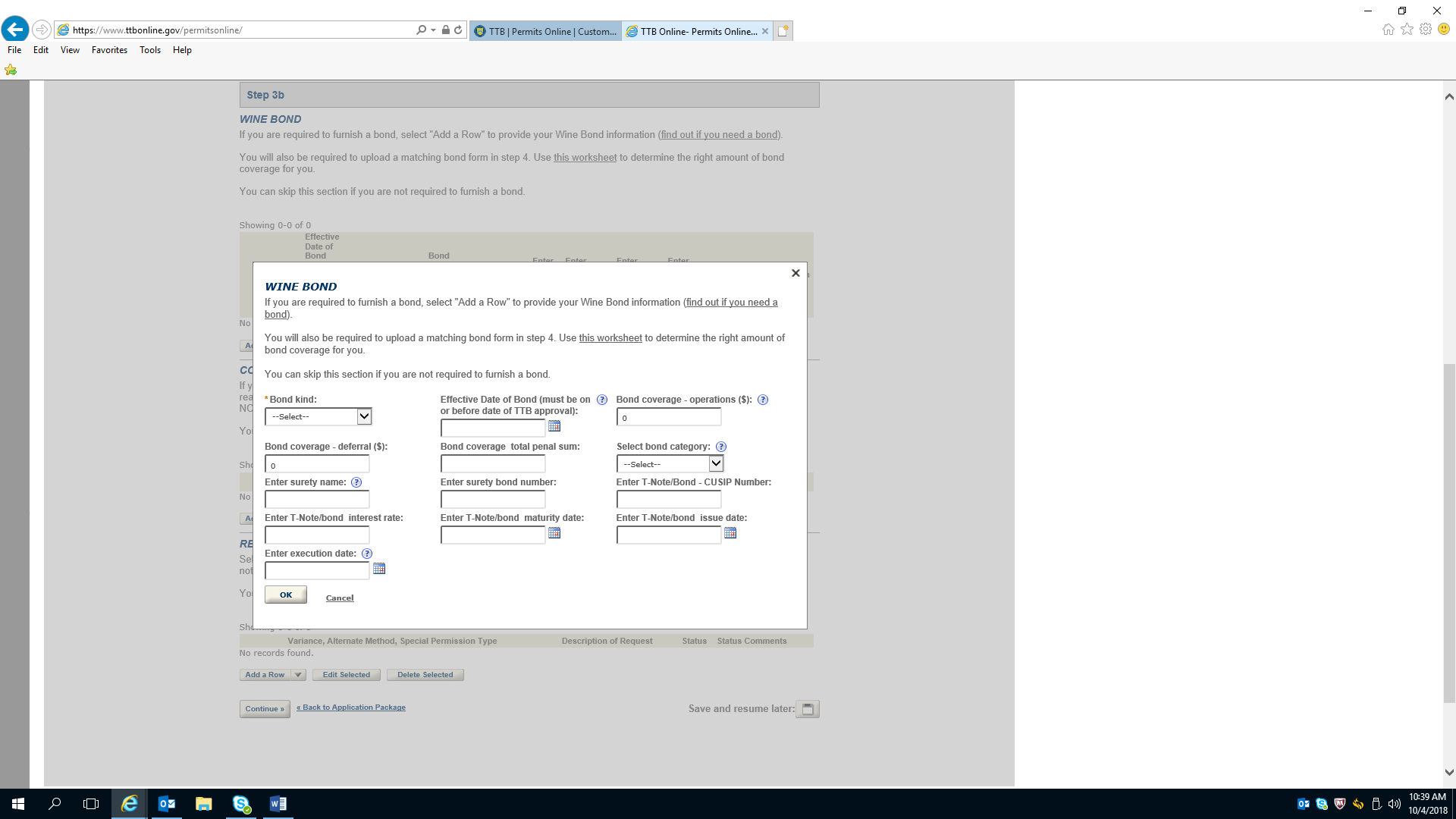This screenshot has height=819, width=1456.
Task: Open calendar for T-Note/bond maturity date
Action: pos(554,533)
